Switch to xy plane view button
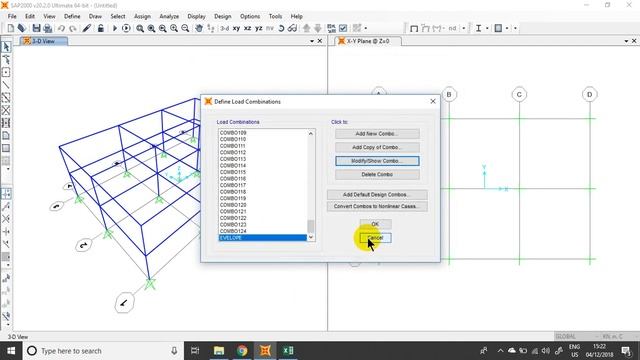Image resolution: width=640 pixels, height=360 pixels. tap(236, 28)
